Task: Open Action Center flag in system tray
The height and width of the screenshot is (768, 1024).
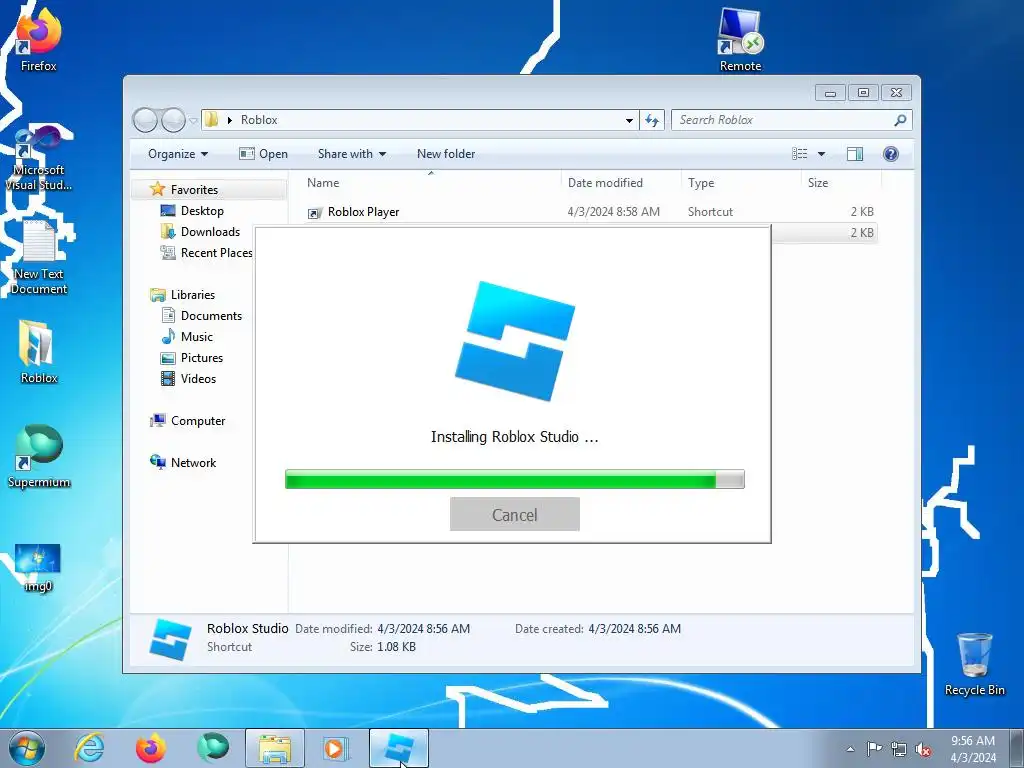Action: (x=874, y=748)
